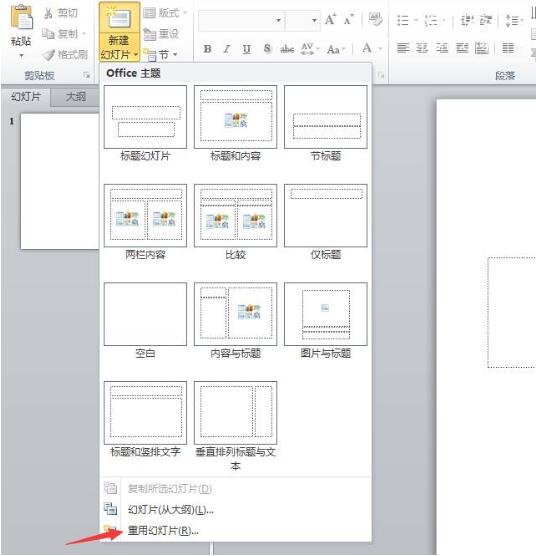Click the Paste clipboard icon
The height and width of the screenshot is (556, 536).
(x=21, y=18)
